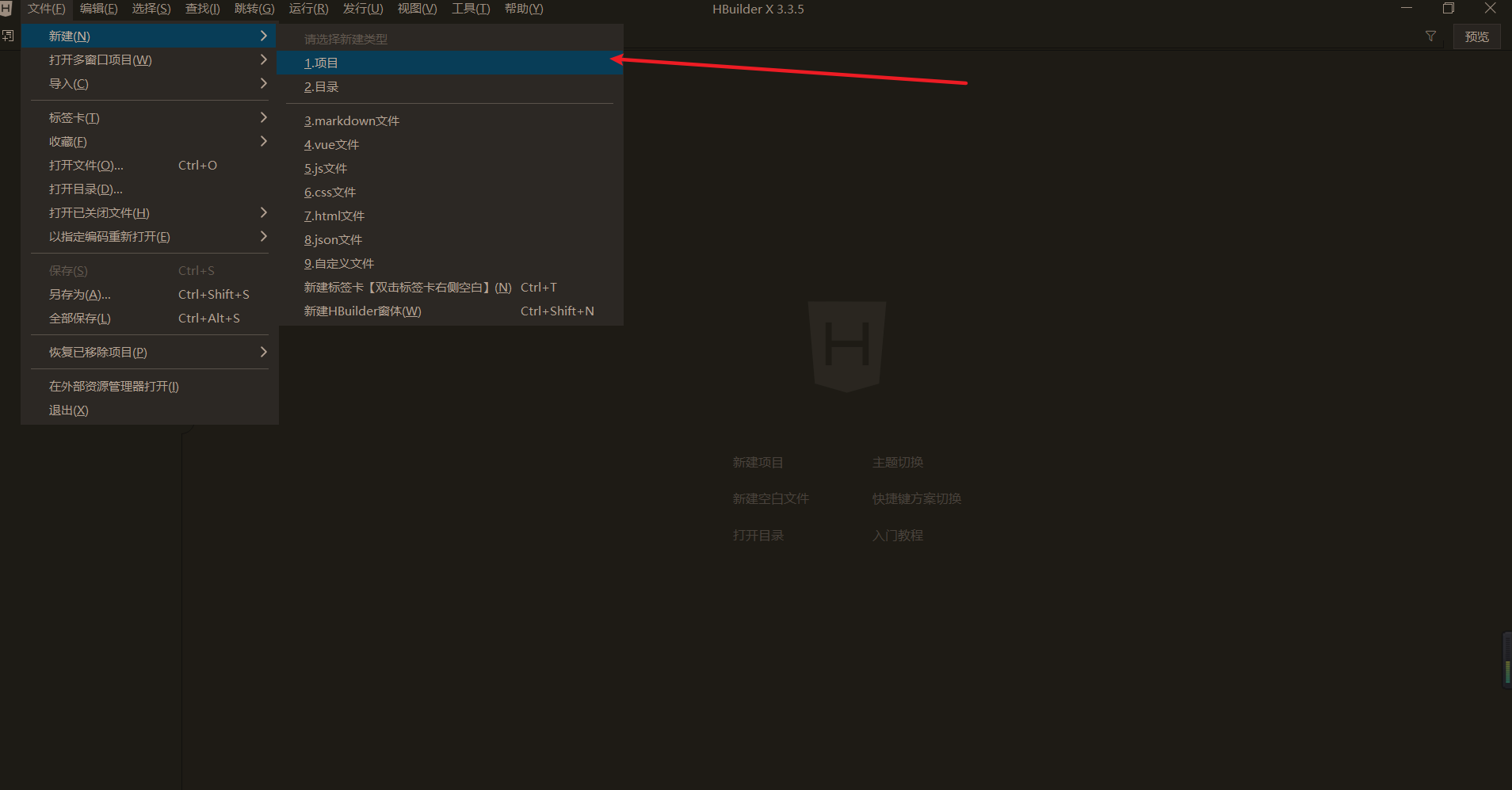Expand the 打开多窗口项目(W) submenu arrow
Screen dimensions: 1512x790
click(x=263, y=59)
